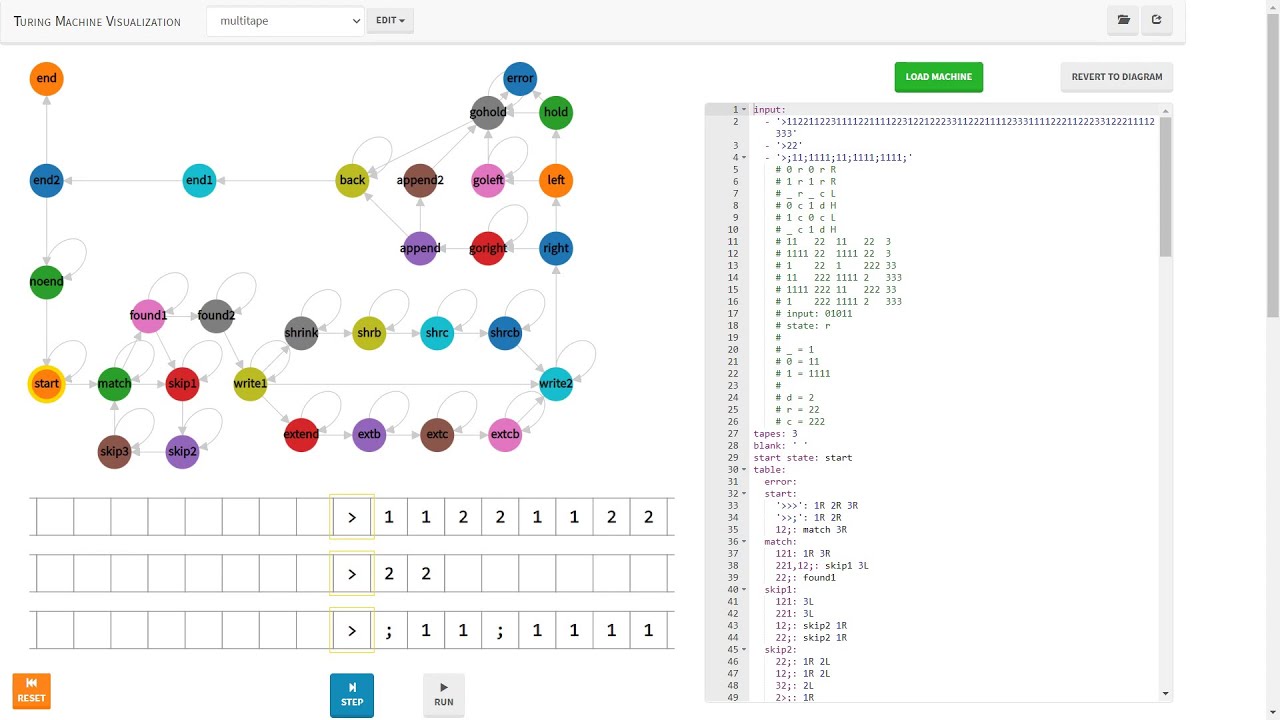Click the 'shrc' state node
This screenshot has height=720, width=1280.
[437, 333]
